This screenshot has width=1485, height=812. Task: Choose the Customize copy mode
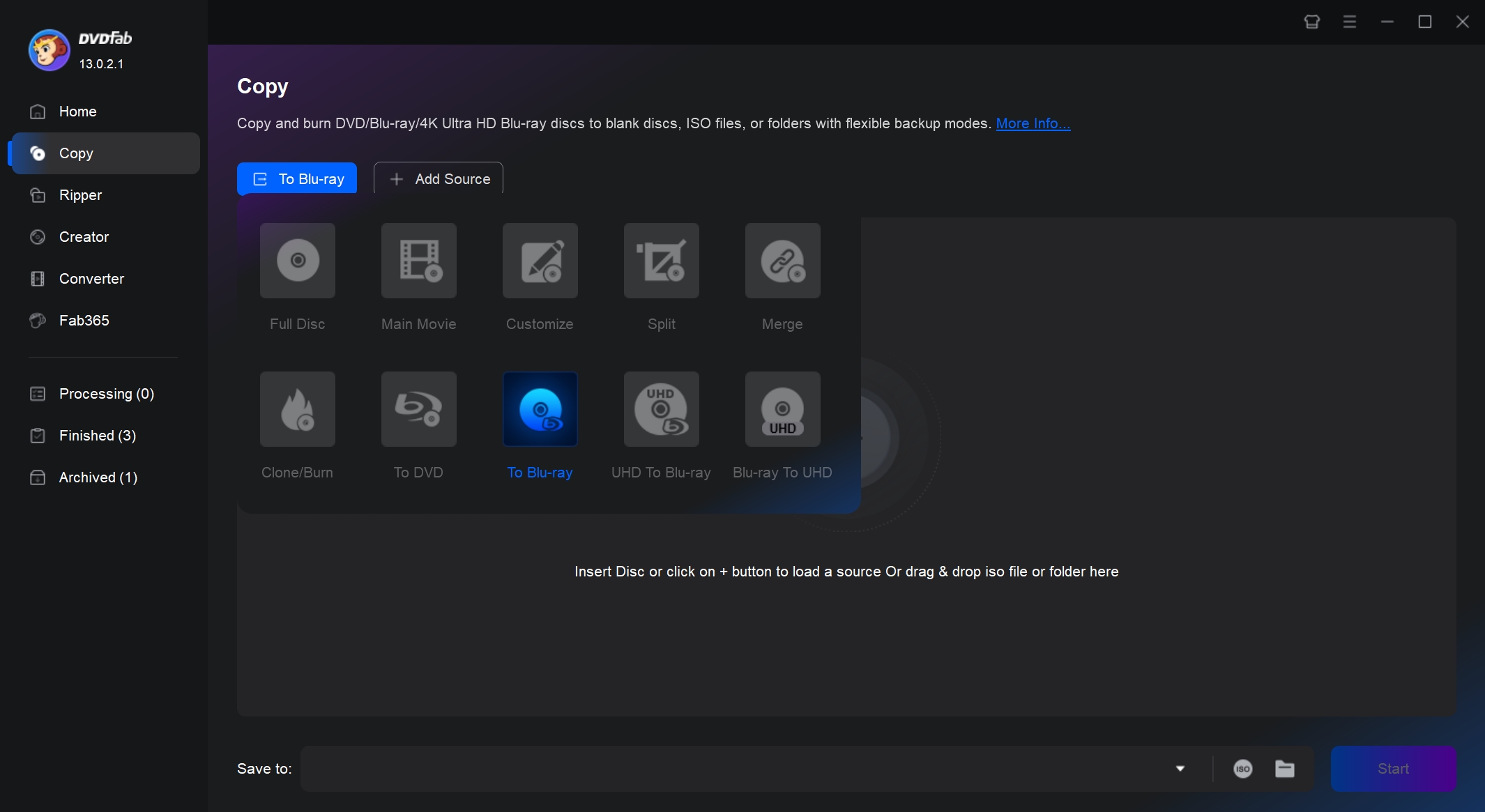point(540,261)
